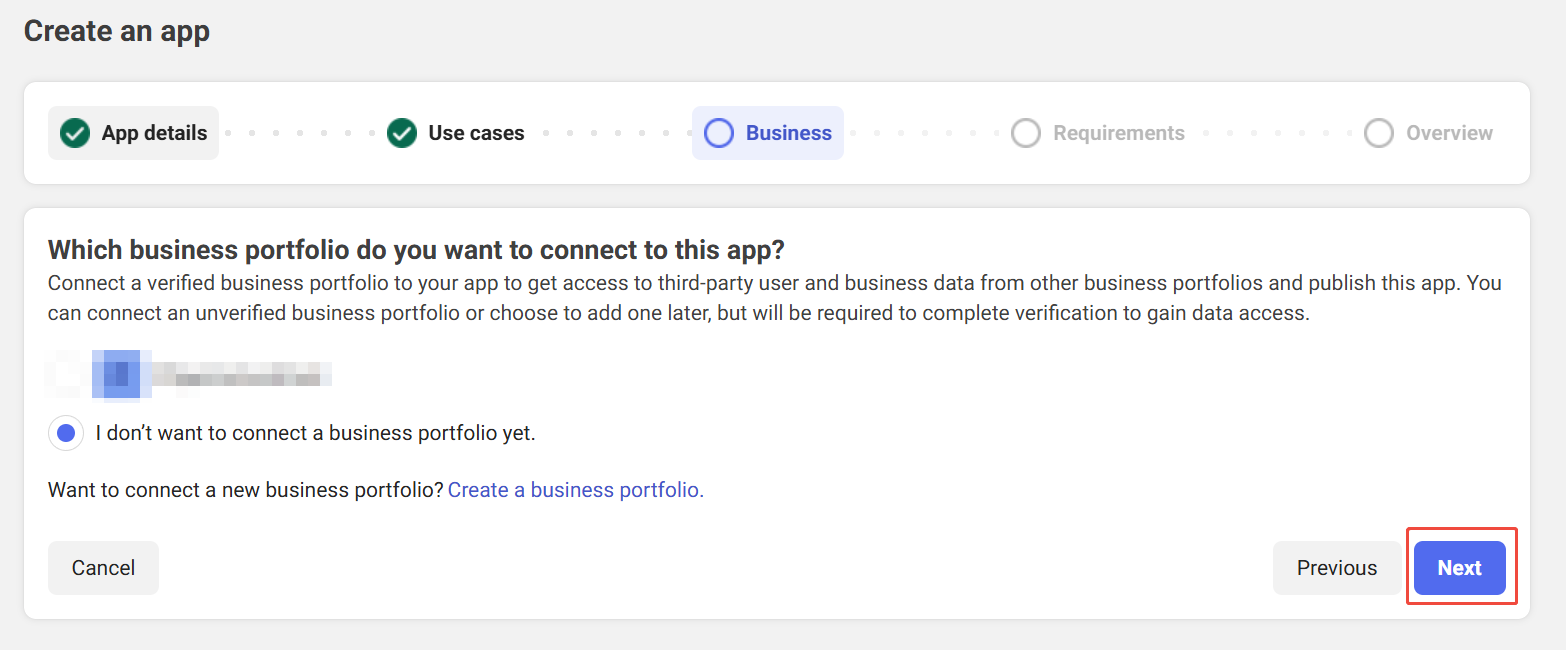Select the blurred business portfolio radio button
This screenshot has width=1566, height=650.
65,375
